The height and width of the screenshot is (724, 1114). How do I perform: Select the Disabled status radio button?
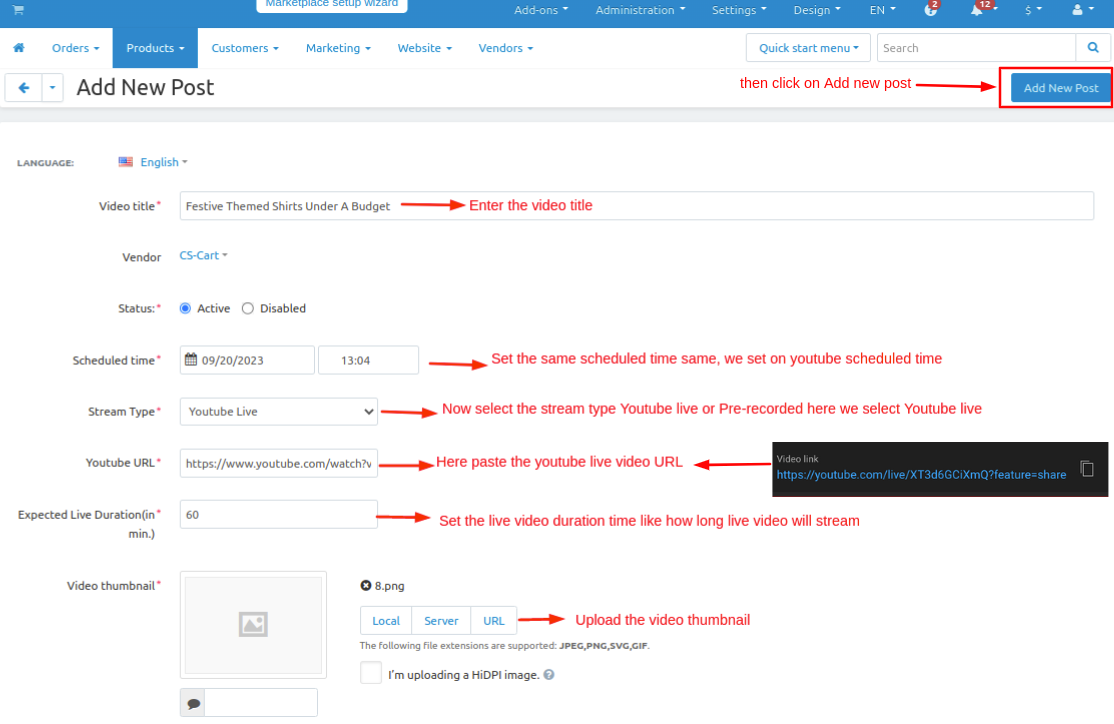pos(248,309)
